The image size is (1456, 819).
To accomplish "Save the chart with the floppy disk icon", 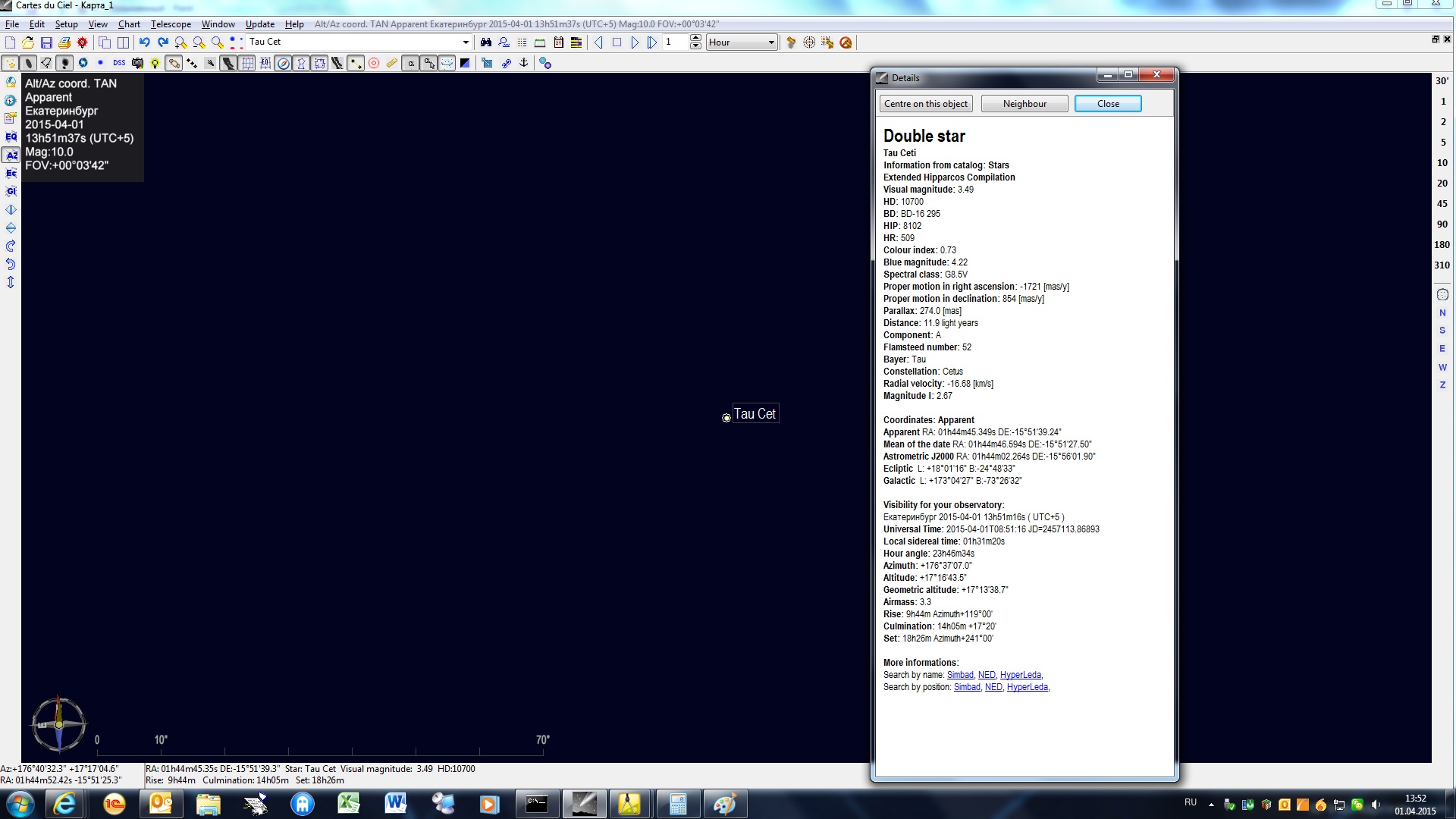I will (46, 42).
